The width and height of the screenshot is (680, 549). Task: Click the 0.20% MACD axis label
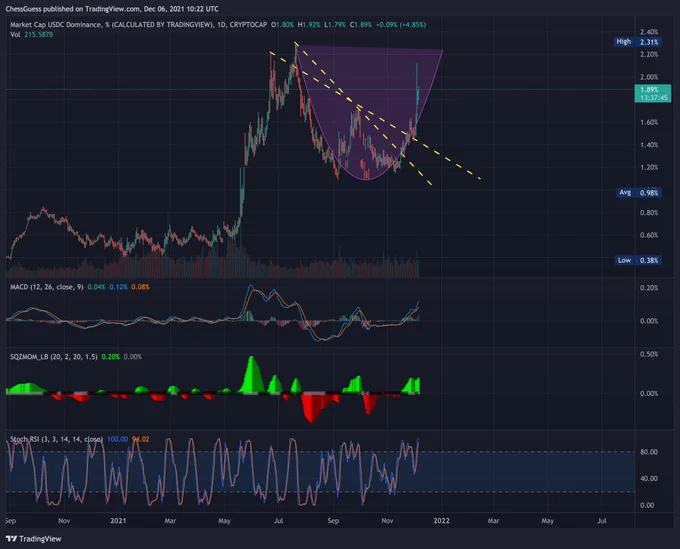(x=649, y=288)
